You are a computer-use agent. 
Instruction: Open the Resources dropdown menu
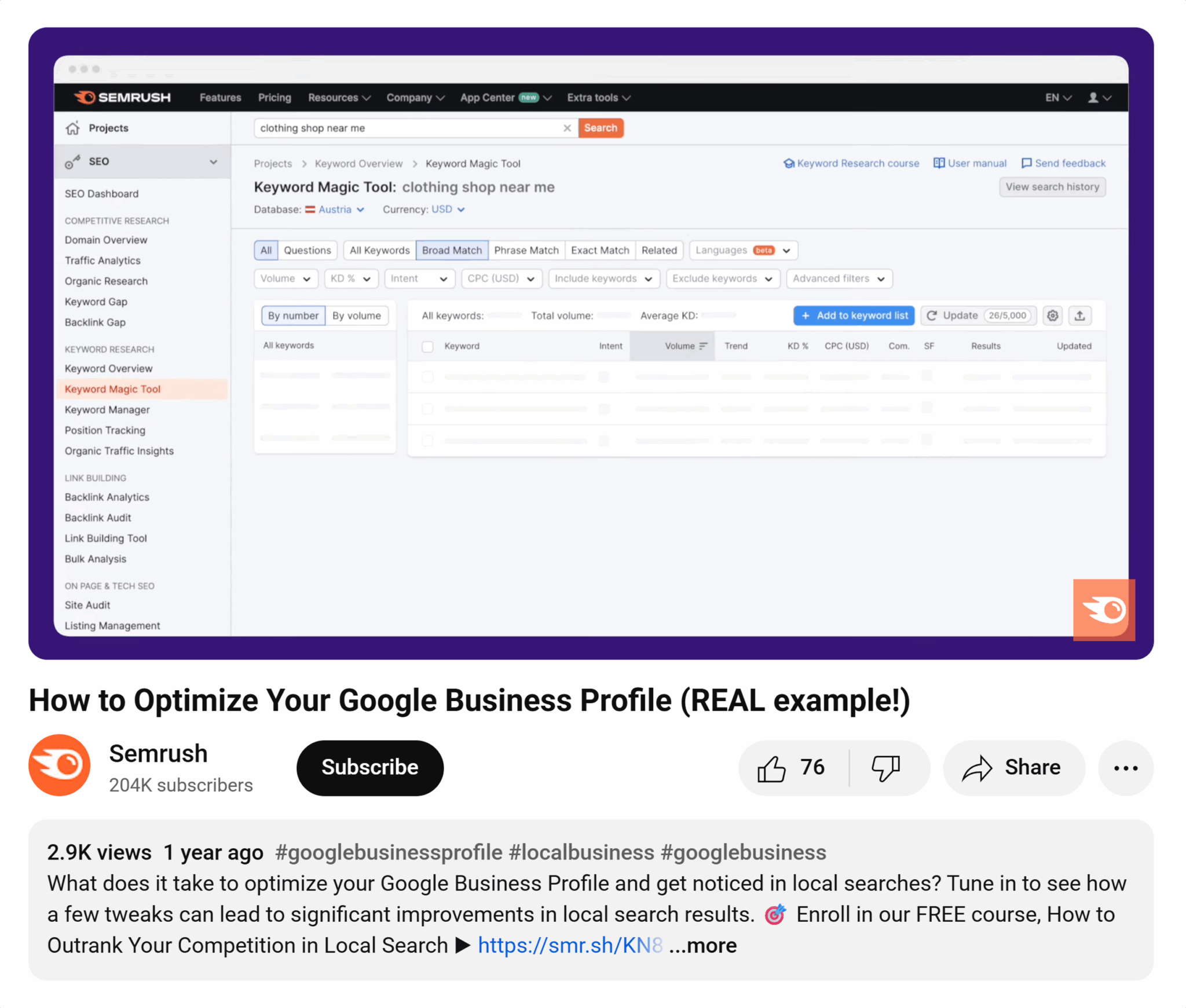339,98
